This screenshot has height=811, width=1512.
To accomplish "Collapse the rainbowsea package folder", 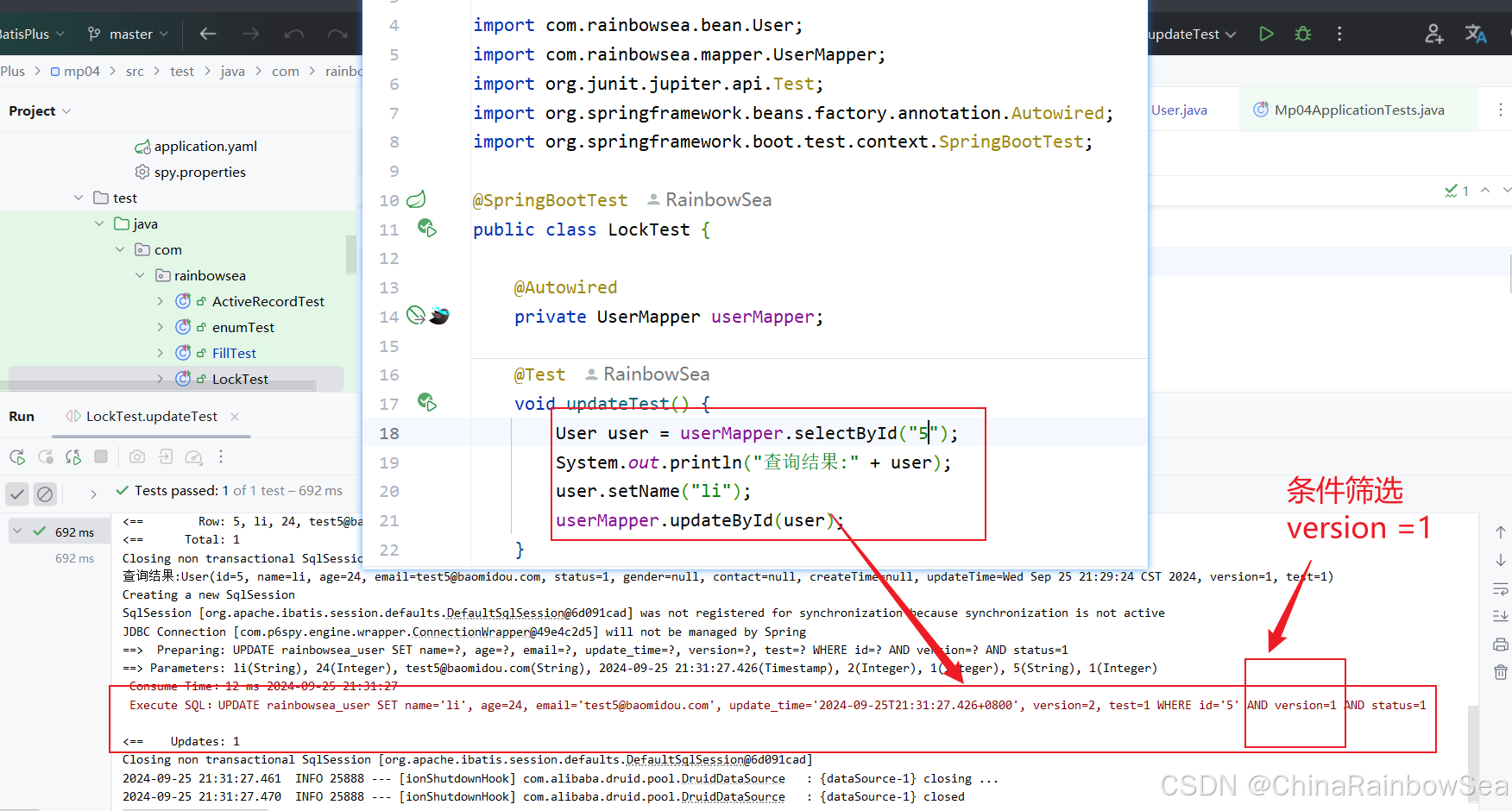I will [x=140, y=275].
